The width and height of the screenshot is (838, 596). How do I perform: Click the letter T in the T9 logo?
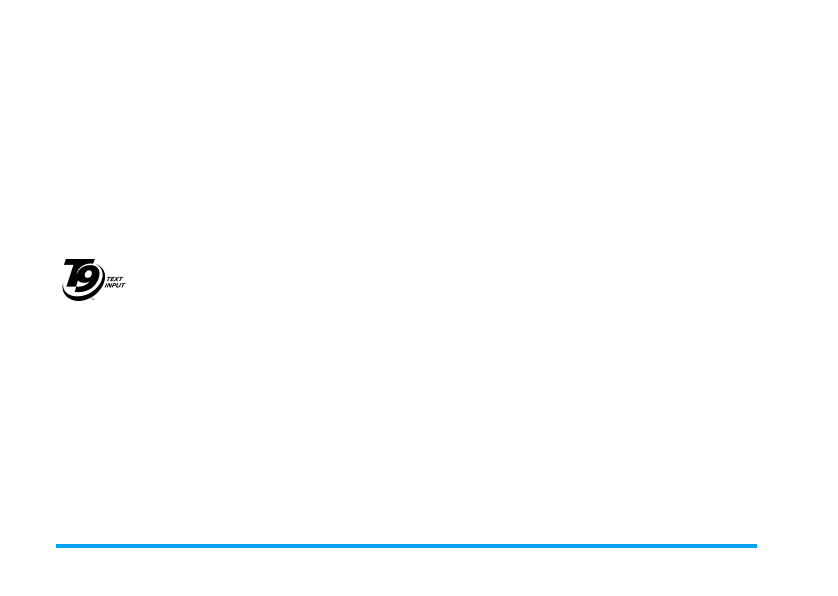pos(73,273)
